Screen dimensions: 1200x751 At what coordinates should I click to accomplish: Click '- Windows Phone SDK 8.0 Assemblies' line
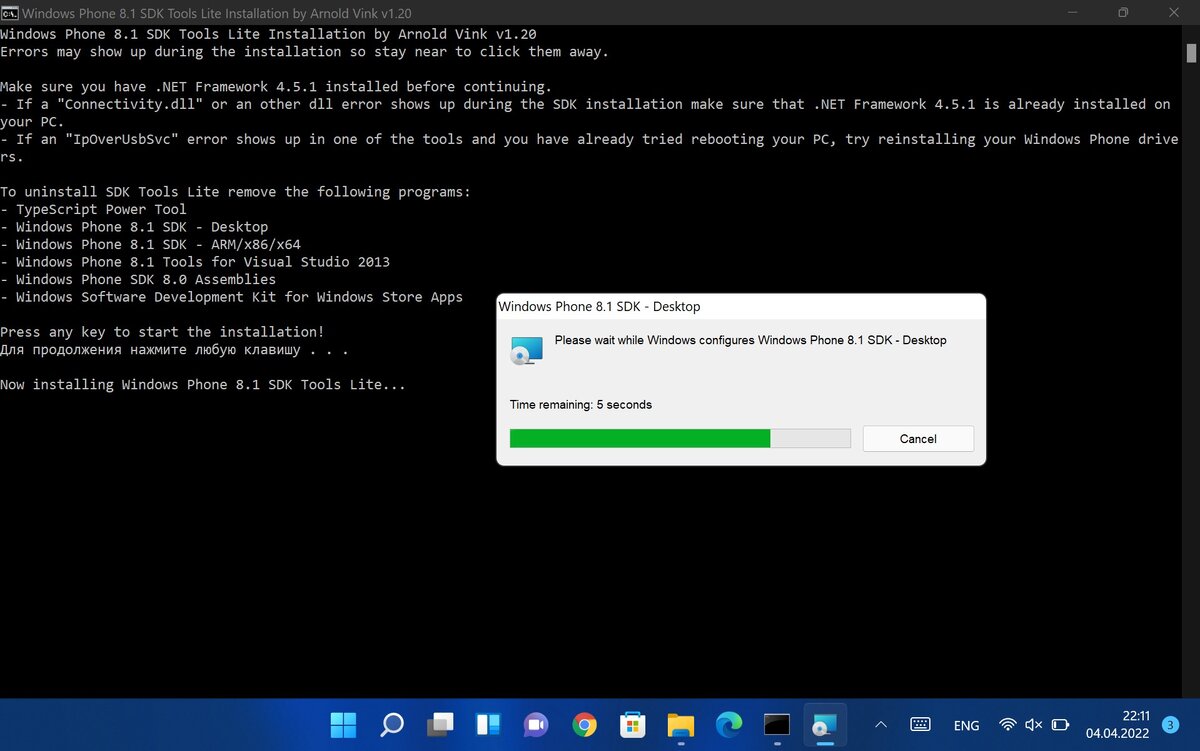click(x=138, y=279)
